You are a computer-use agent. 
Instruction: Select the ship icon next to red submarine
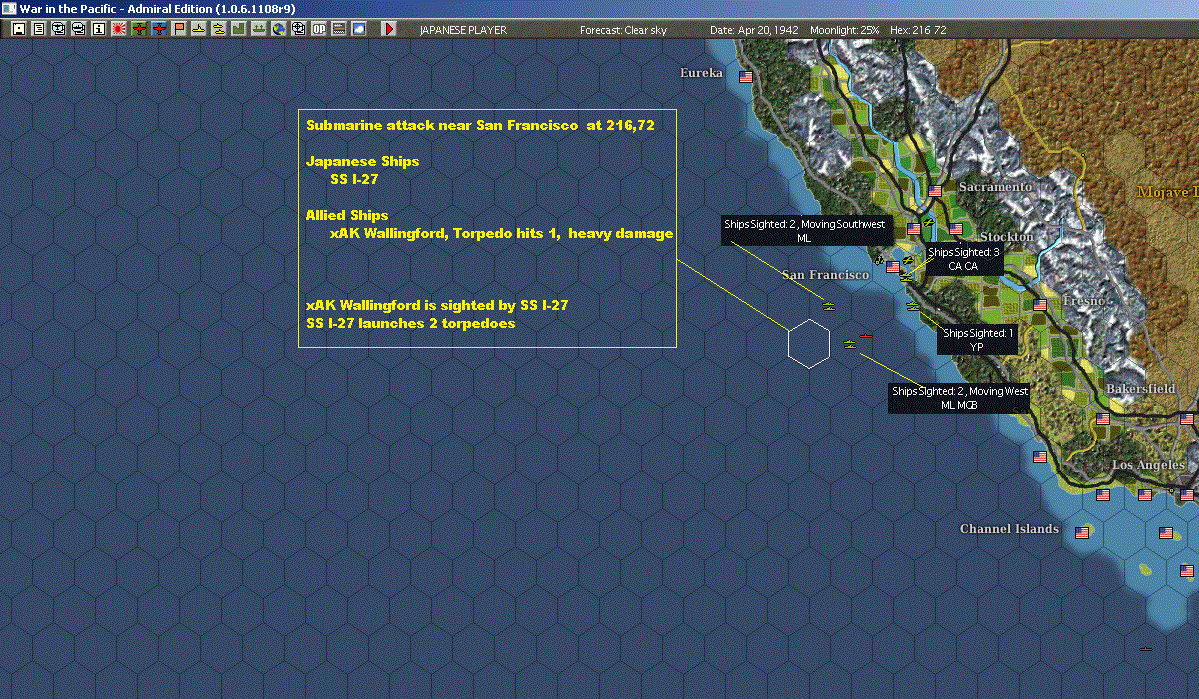(x=850, y=344)
